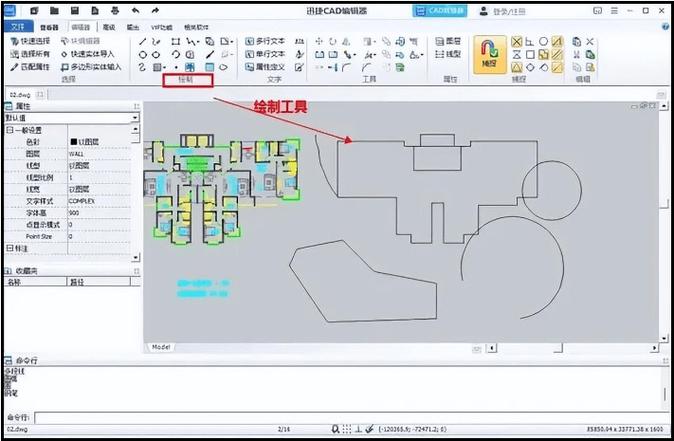The width and height of the screenshot is (674, 441).
Task: Switch to the 查看器 tab
Action: tap(49, 27)
